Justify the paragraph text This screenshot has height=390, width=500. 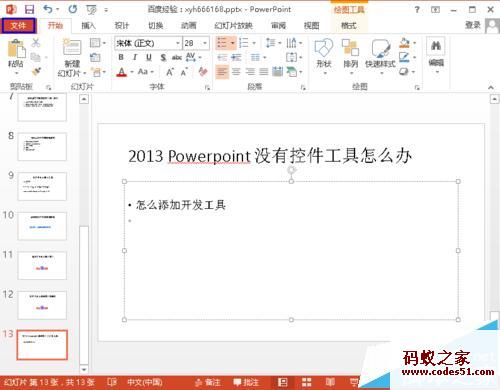pos(263,71)
